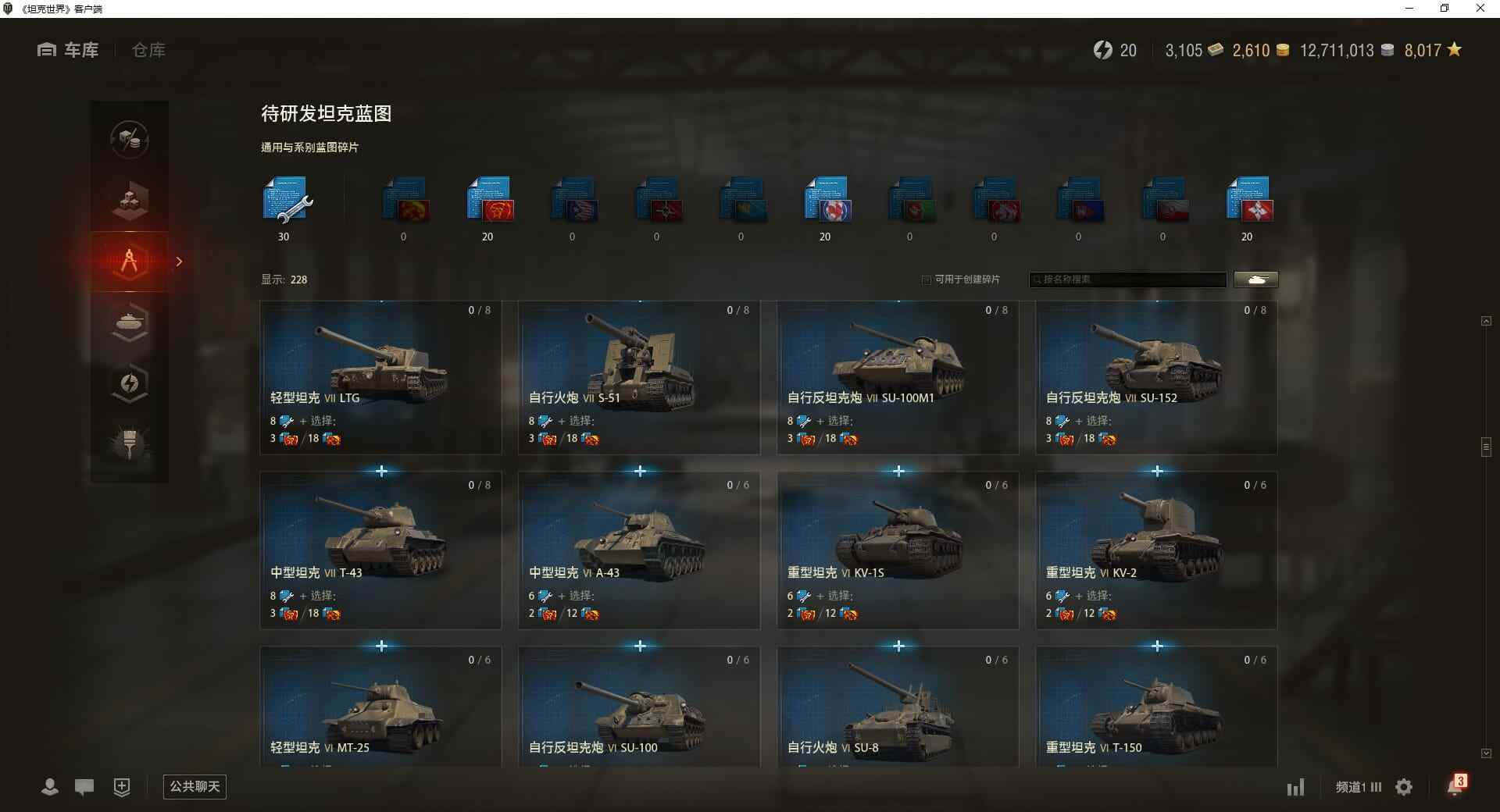Viewport: 1500px width, 812px height.
Task: Switch to the 仓库 depot tab
Action: pos(148,50)
